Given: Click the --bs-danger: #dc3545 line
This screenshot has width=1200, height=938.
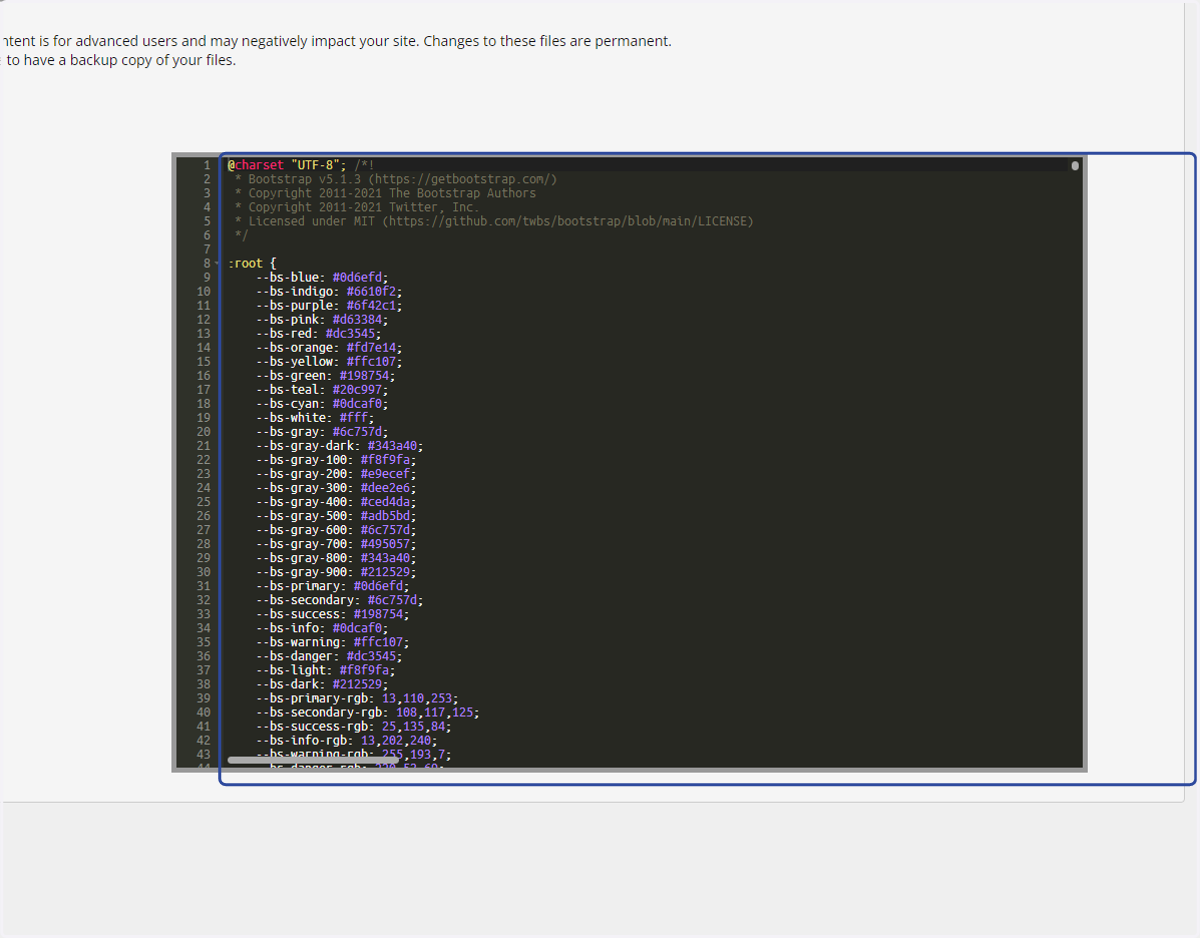Looking at the screenshot, I should [x=329, y=655].
